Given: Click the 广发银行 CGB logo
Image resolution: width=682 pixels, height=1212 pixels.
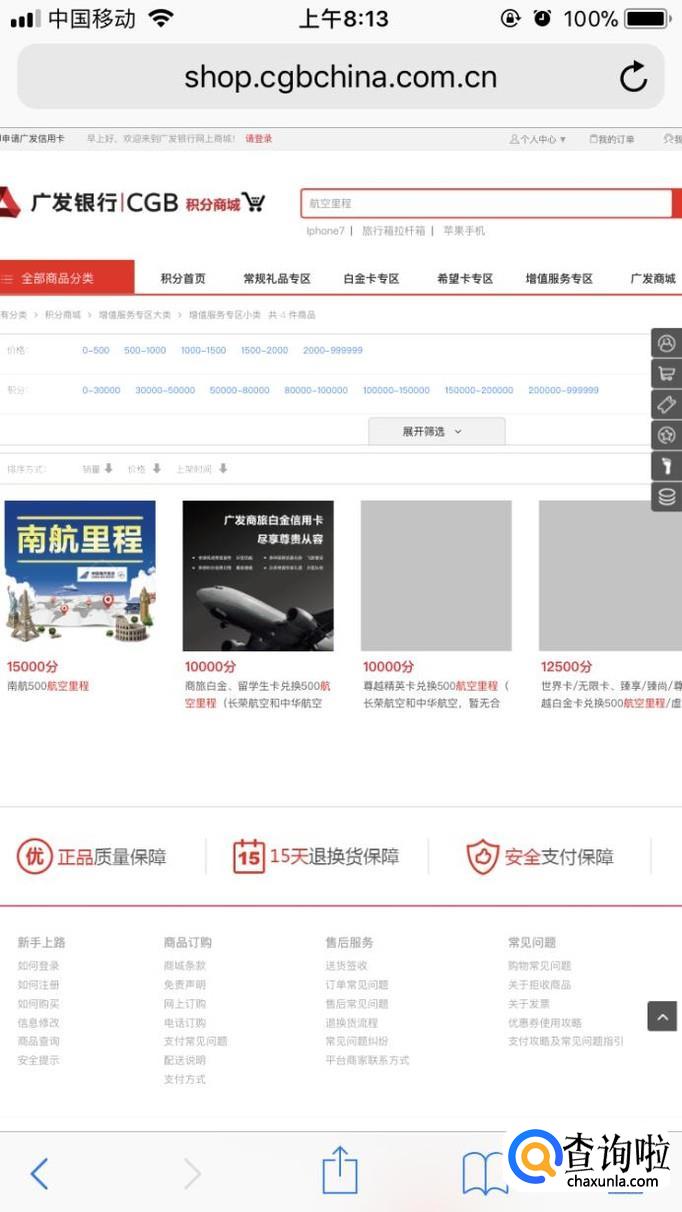Looking at the screenshot, I should tap(90, 203).
